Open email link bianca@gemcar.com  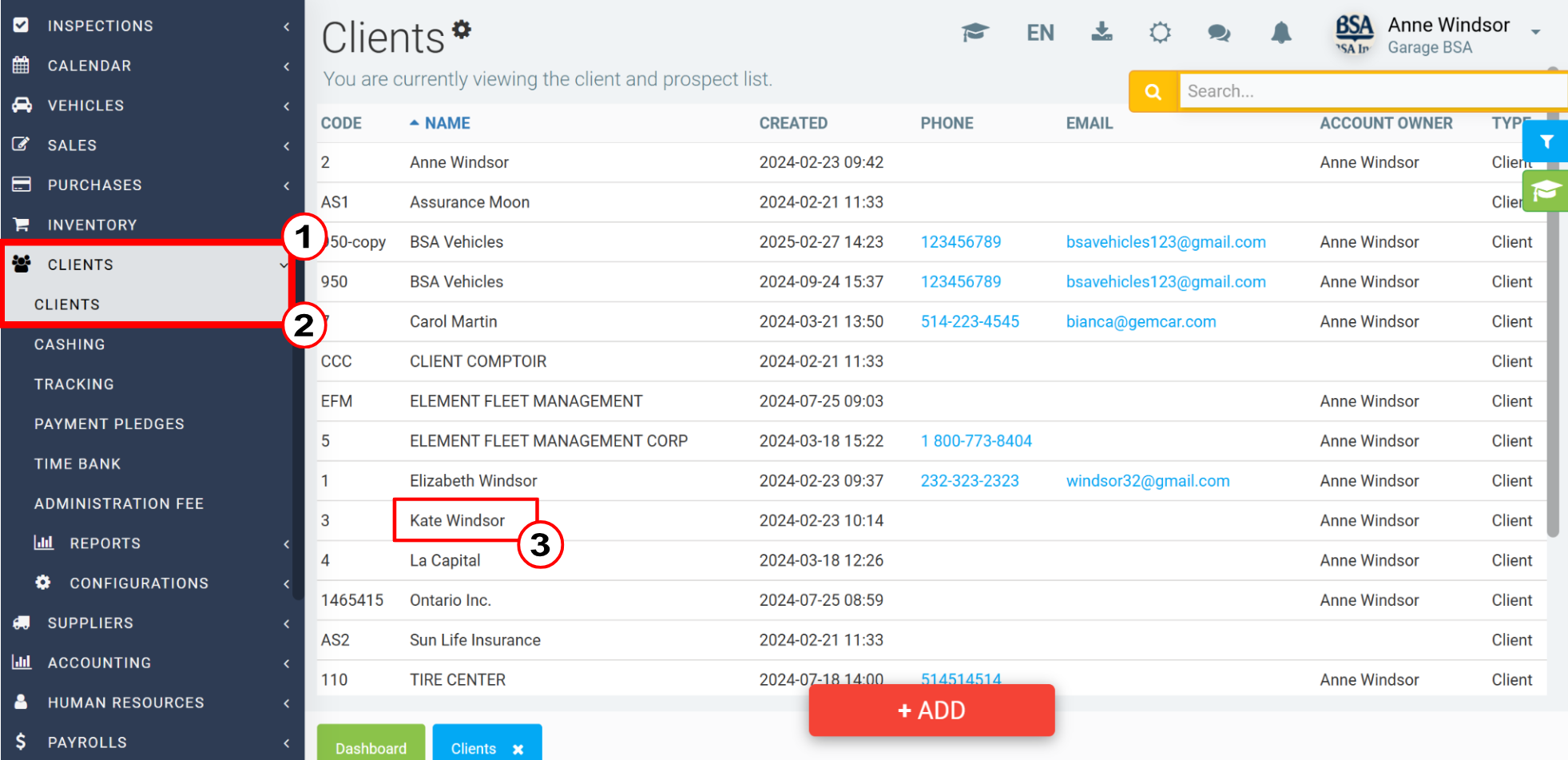[x=1141, y=321]
